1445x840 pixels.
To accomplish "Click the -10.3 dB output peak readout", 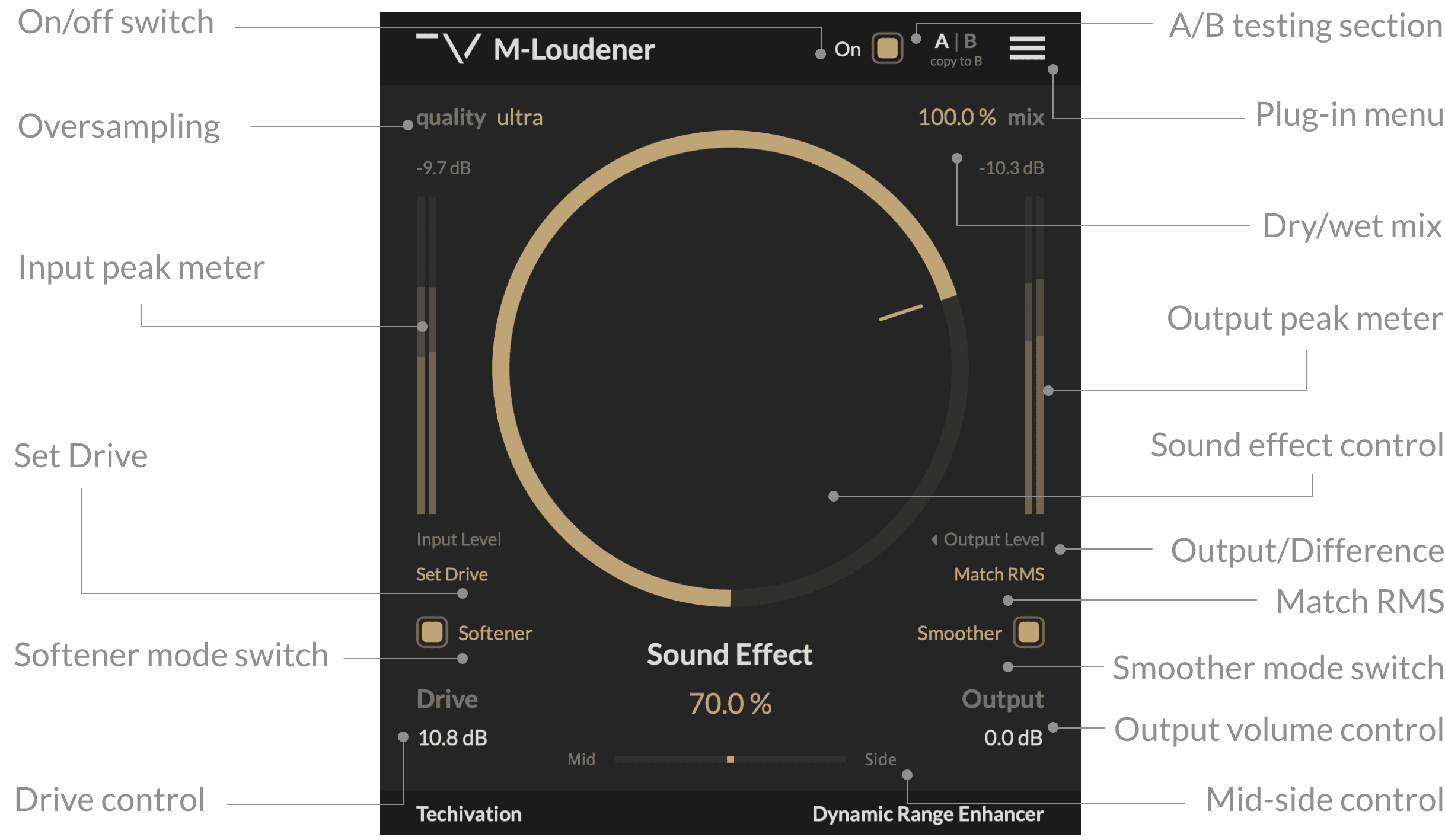I will click(x=1011, y=168).
